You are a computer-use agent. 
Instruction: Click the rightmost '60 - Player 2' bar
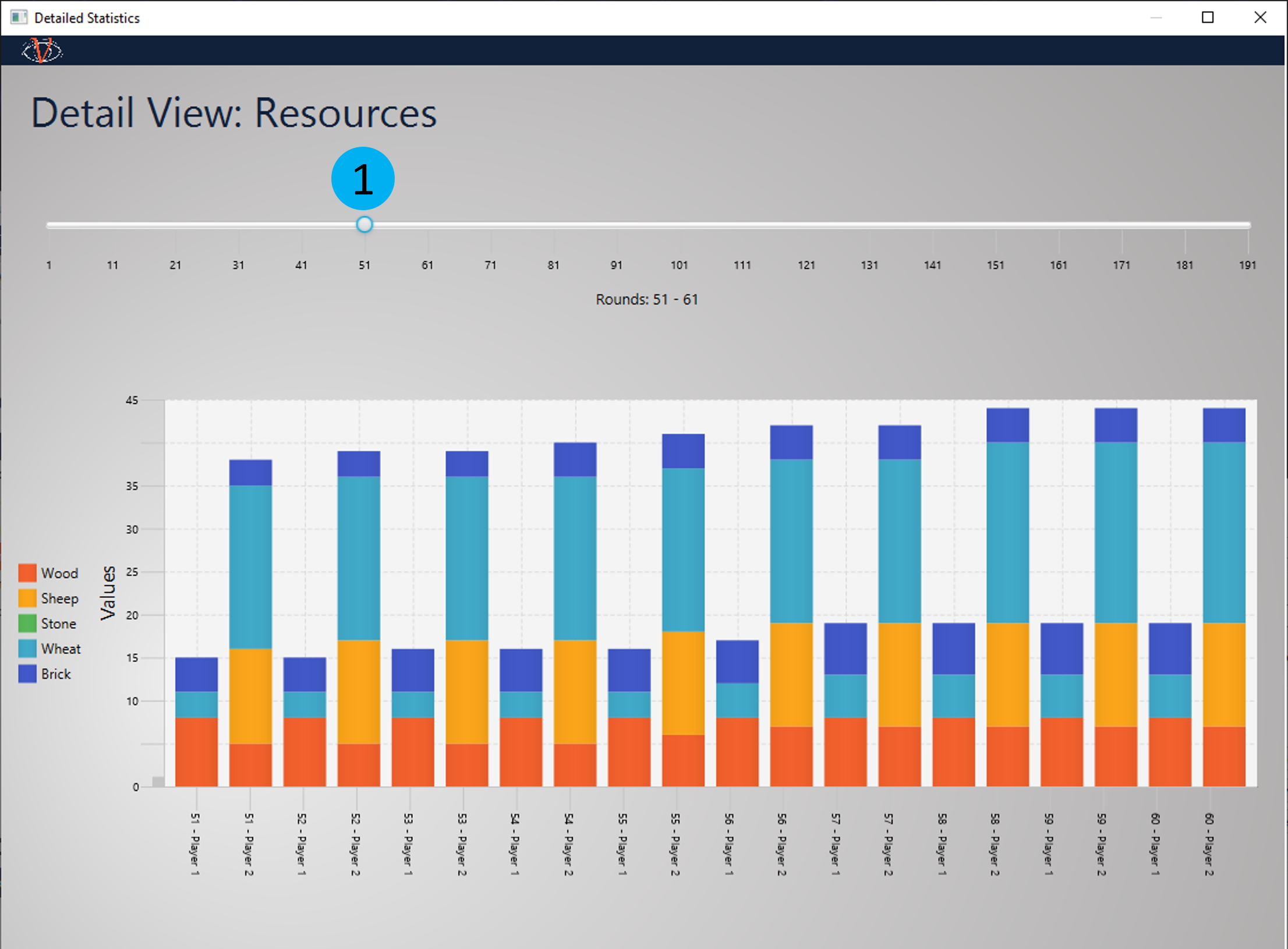1224,597
